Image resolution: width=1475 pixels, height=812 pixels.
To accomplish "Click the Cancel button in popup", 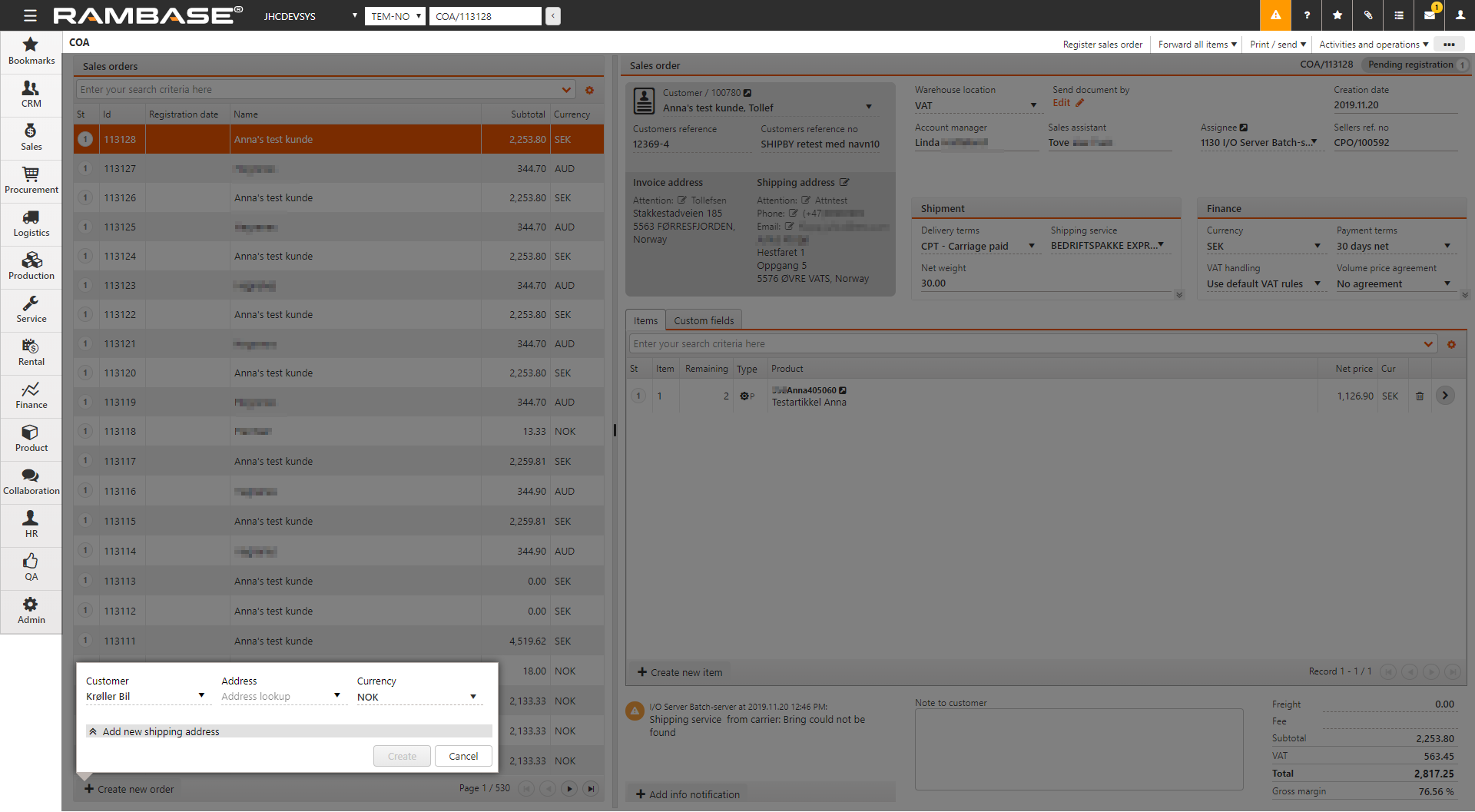I will click(463, 757).
